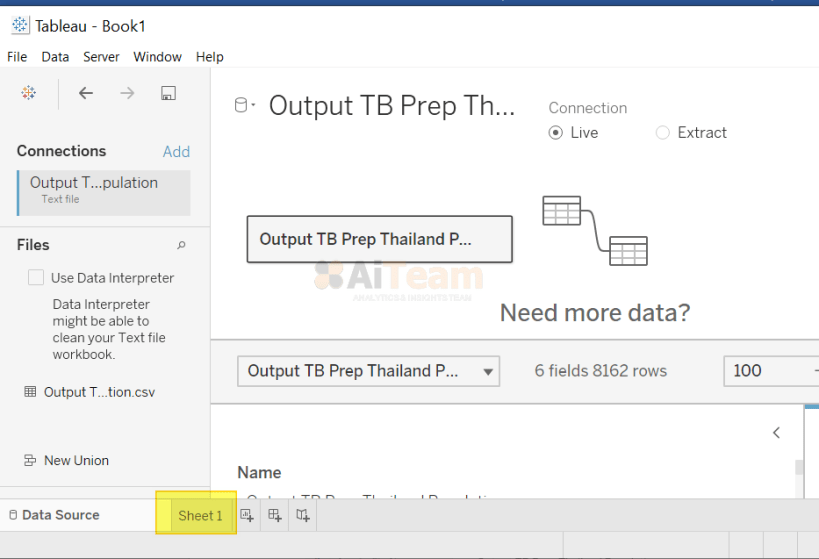The height and width of the screenshot is (559, 819).
Task: Open the Data menu
Action: coord(55,56)
